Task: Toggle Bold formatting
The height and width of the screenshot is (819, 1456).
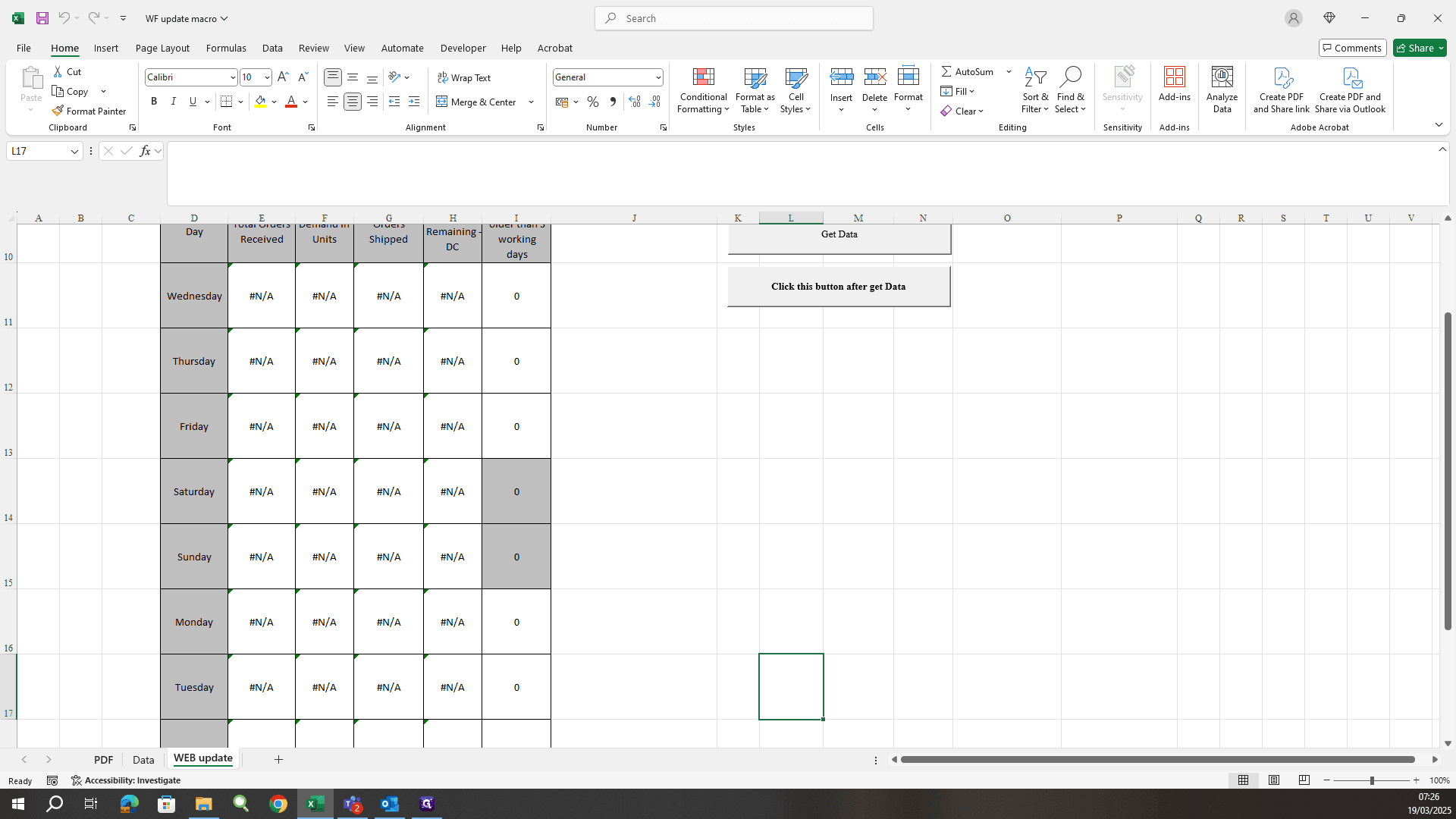Action: (154, 102)
